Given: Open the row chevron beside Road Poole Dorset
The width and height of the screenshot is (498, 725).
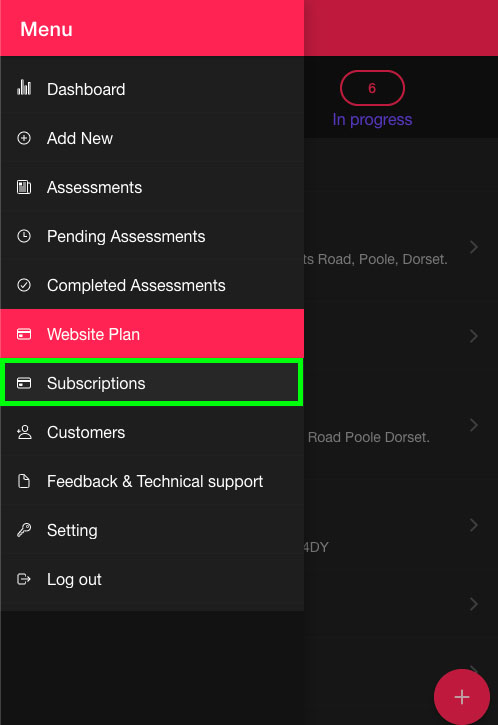Looking at the screenshot, I should [x=473, y=425].
